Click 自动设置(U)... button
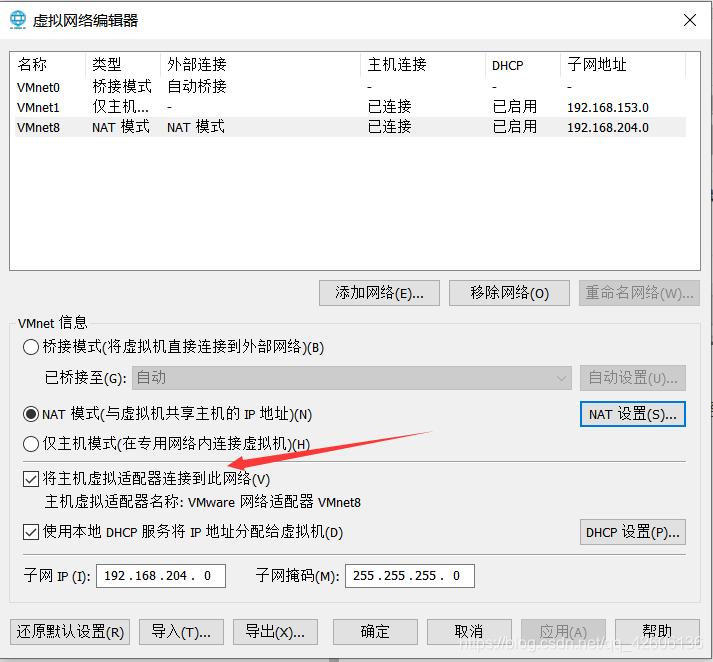 633,378
